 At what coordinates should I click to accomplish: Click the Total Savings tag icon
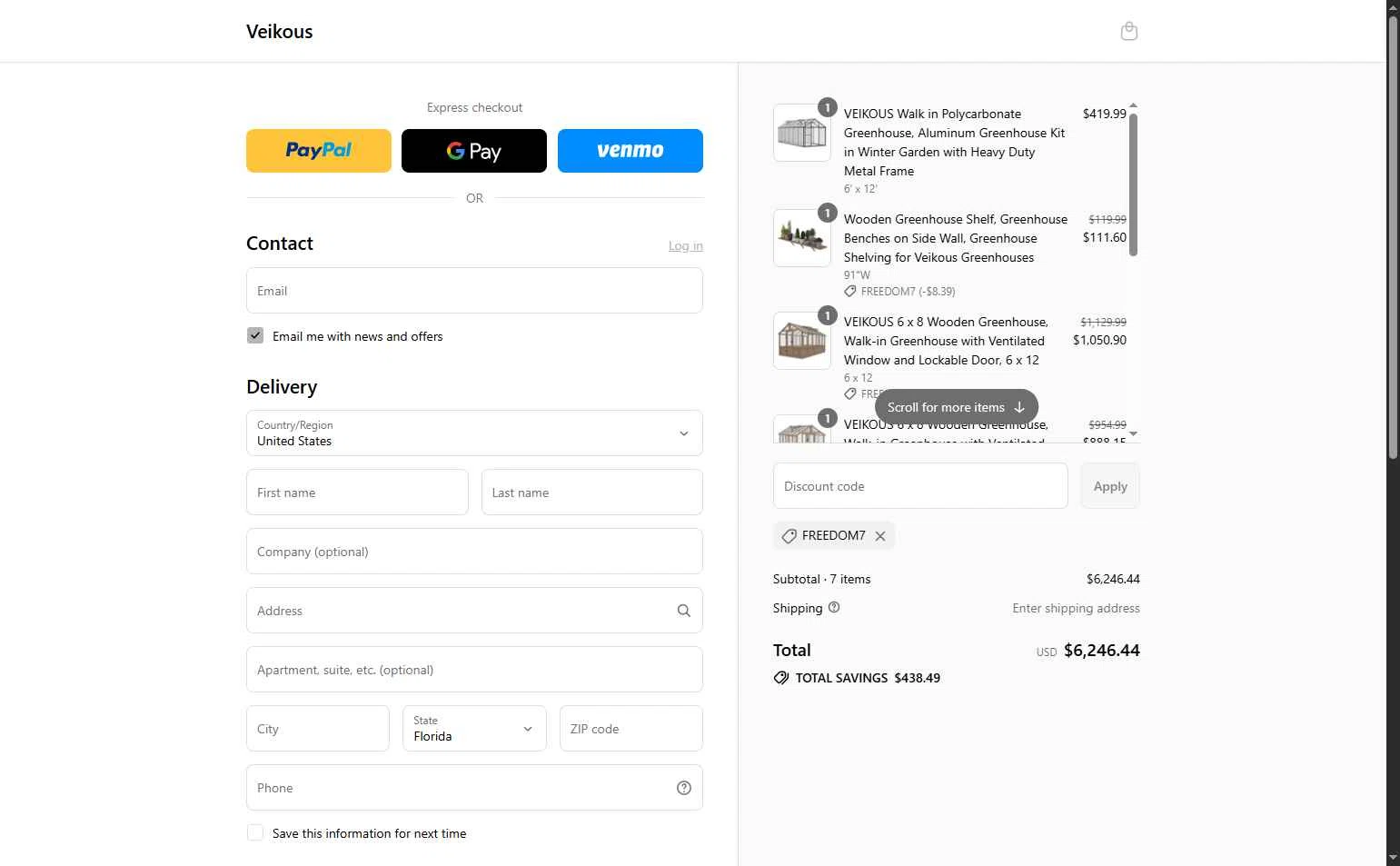[x=781, y=678]
